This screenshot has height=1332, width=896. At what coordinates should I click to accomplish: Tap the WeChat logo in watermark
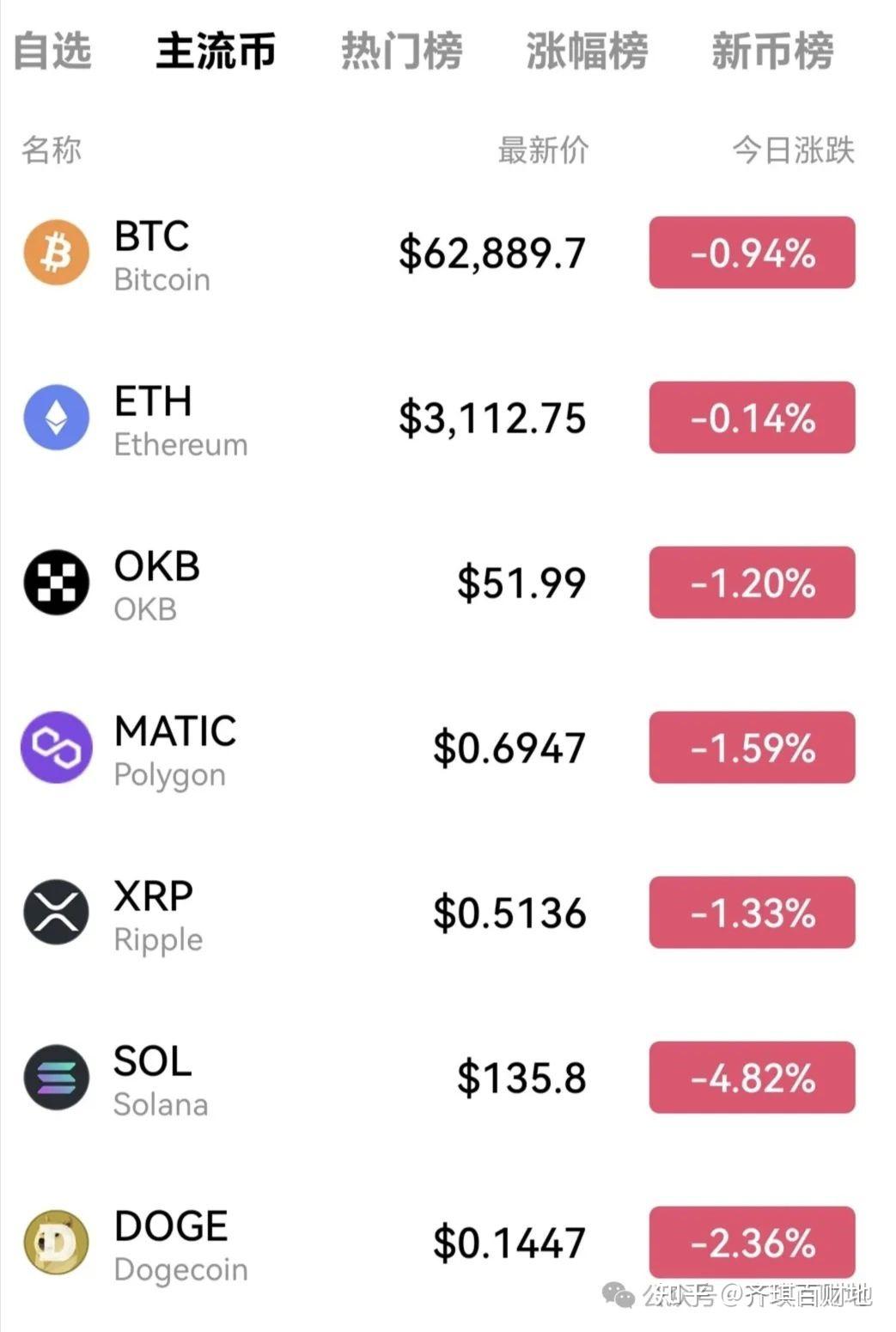pos(619,1295)
